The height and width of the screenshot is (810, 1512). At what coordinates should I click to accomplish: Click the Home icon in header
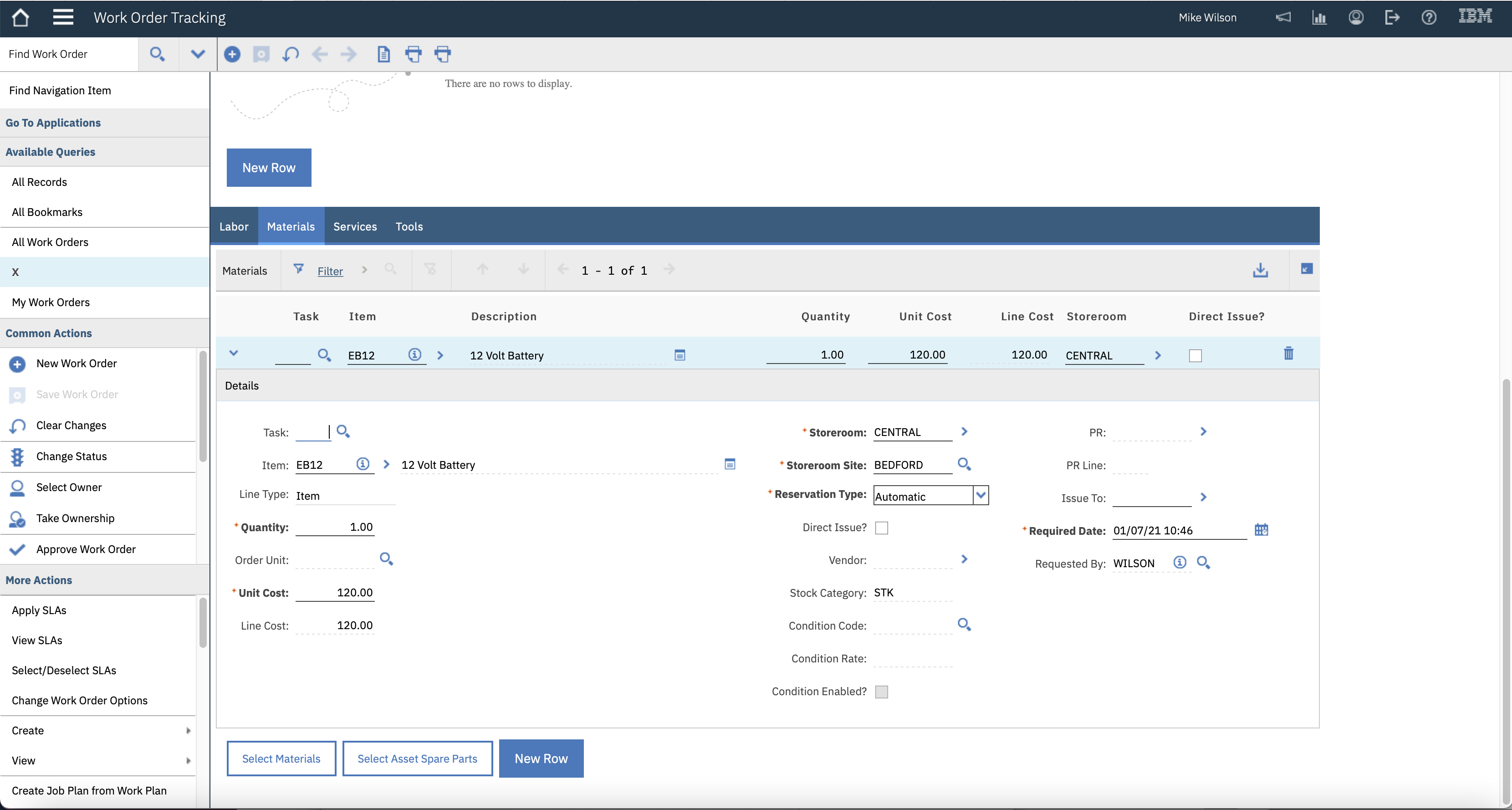pyautogui.click(x=20, y=18)
